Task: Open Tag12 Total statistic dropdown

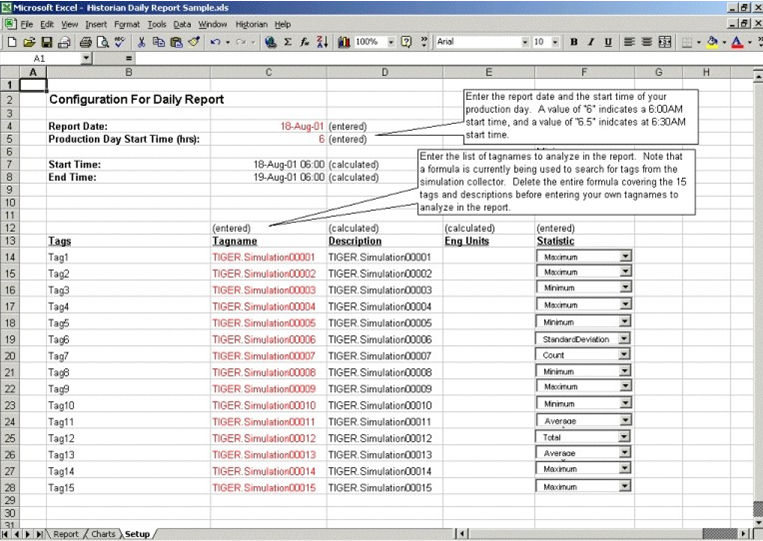Action: tap(624, 436)
